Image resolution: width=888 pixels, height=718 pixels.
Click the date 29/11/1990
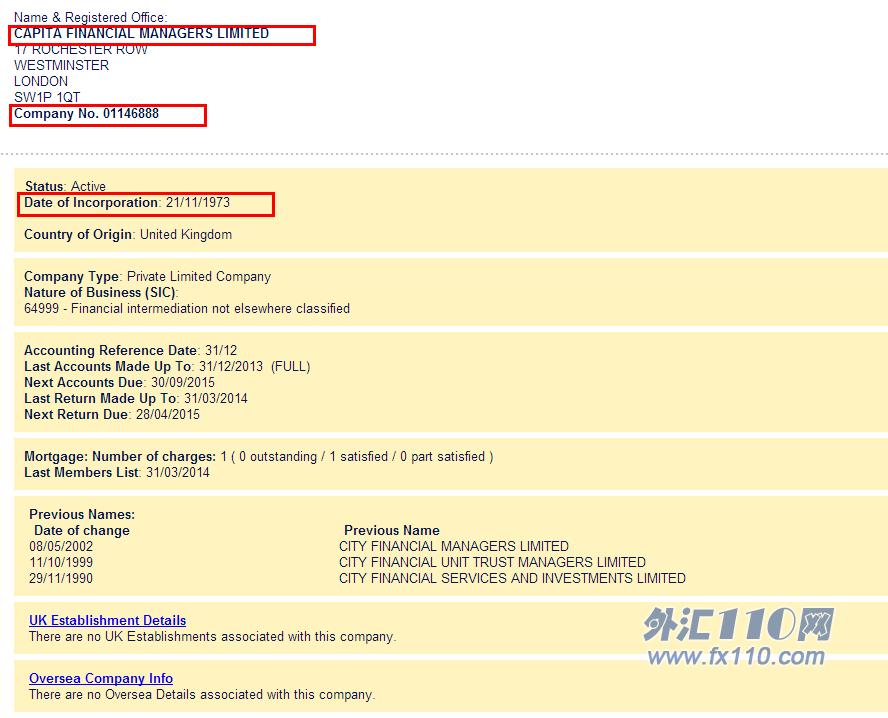pos(61,578)
